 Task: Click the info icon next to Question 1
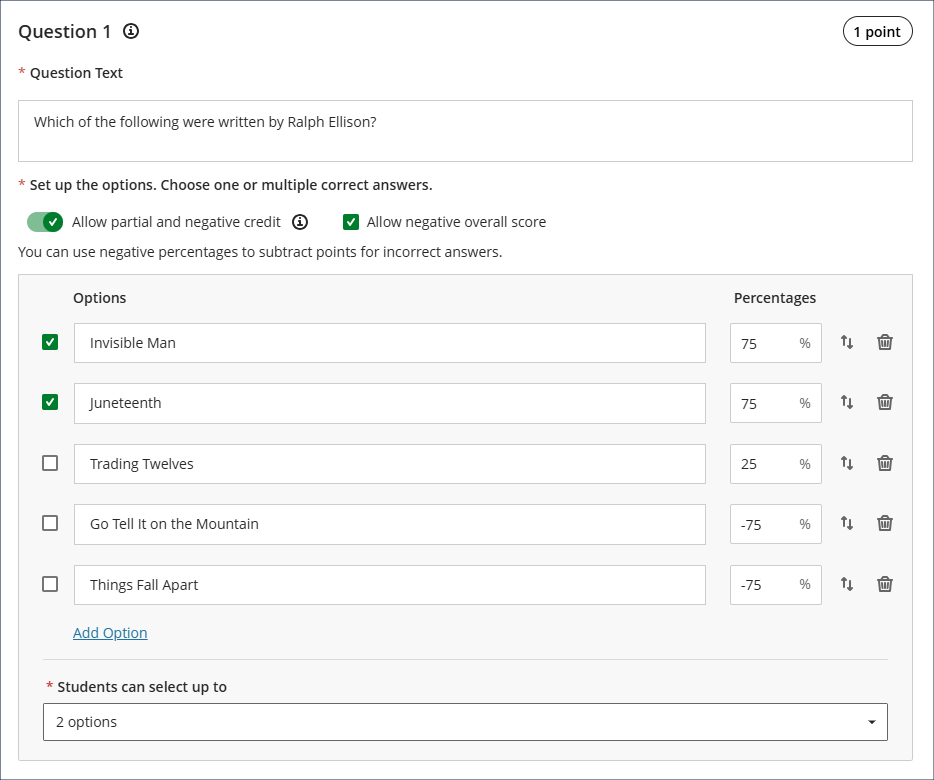[131, 32]
